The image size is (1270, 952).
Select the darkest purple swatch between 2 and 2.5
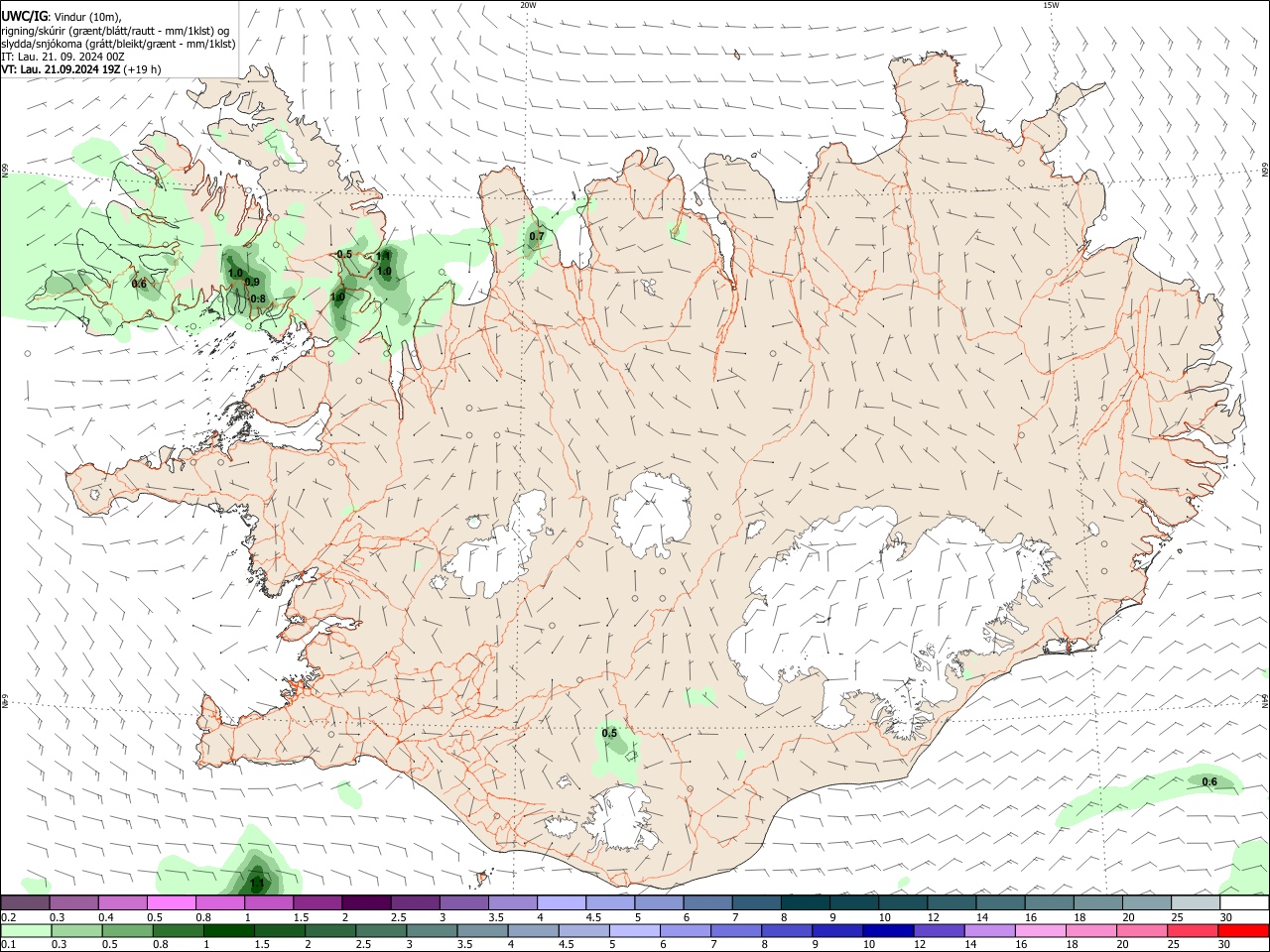366,902
